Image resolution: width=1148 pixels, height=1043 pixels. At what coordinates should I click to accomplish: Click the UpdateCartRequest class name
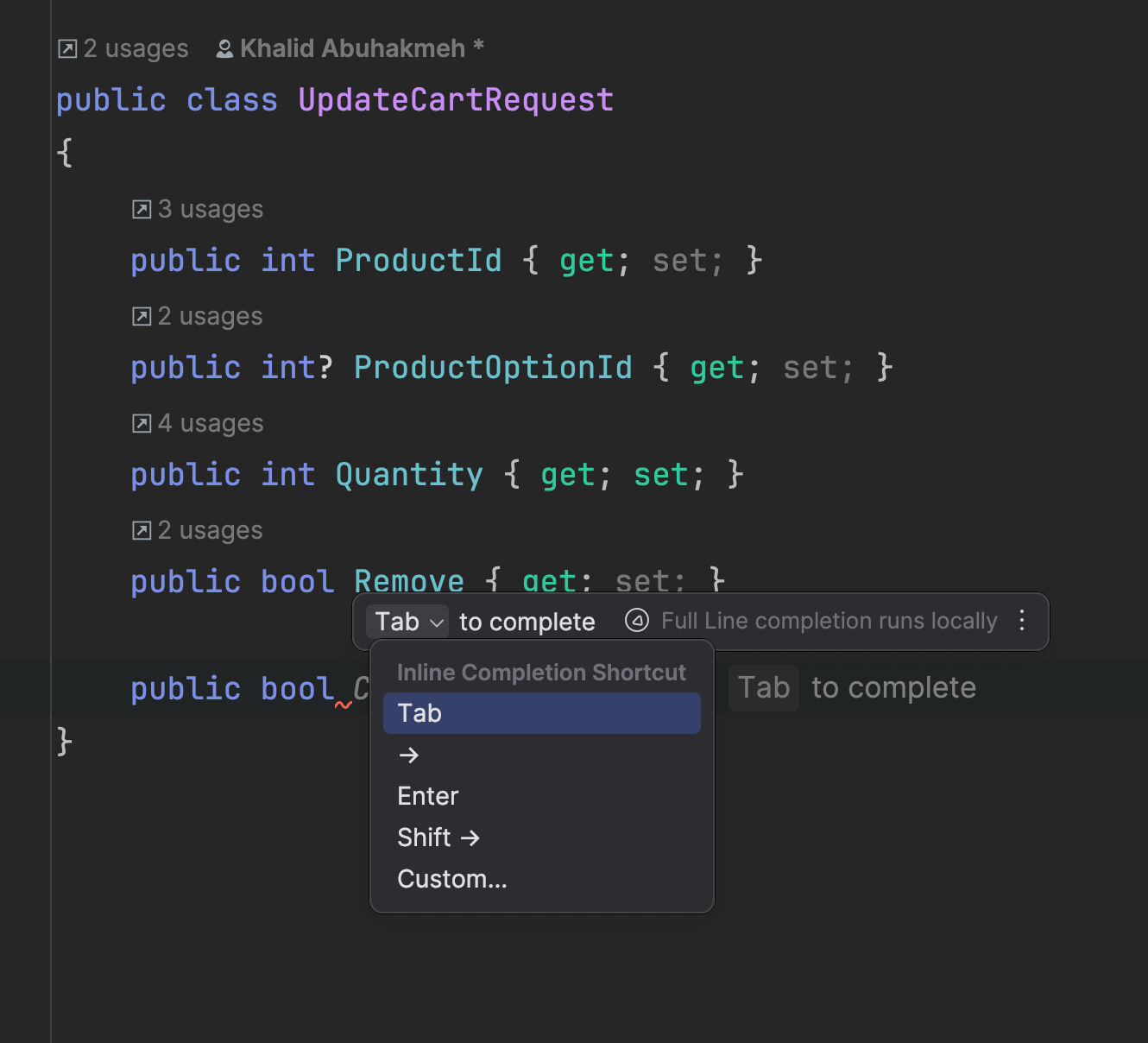click(456, 100)
